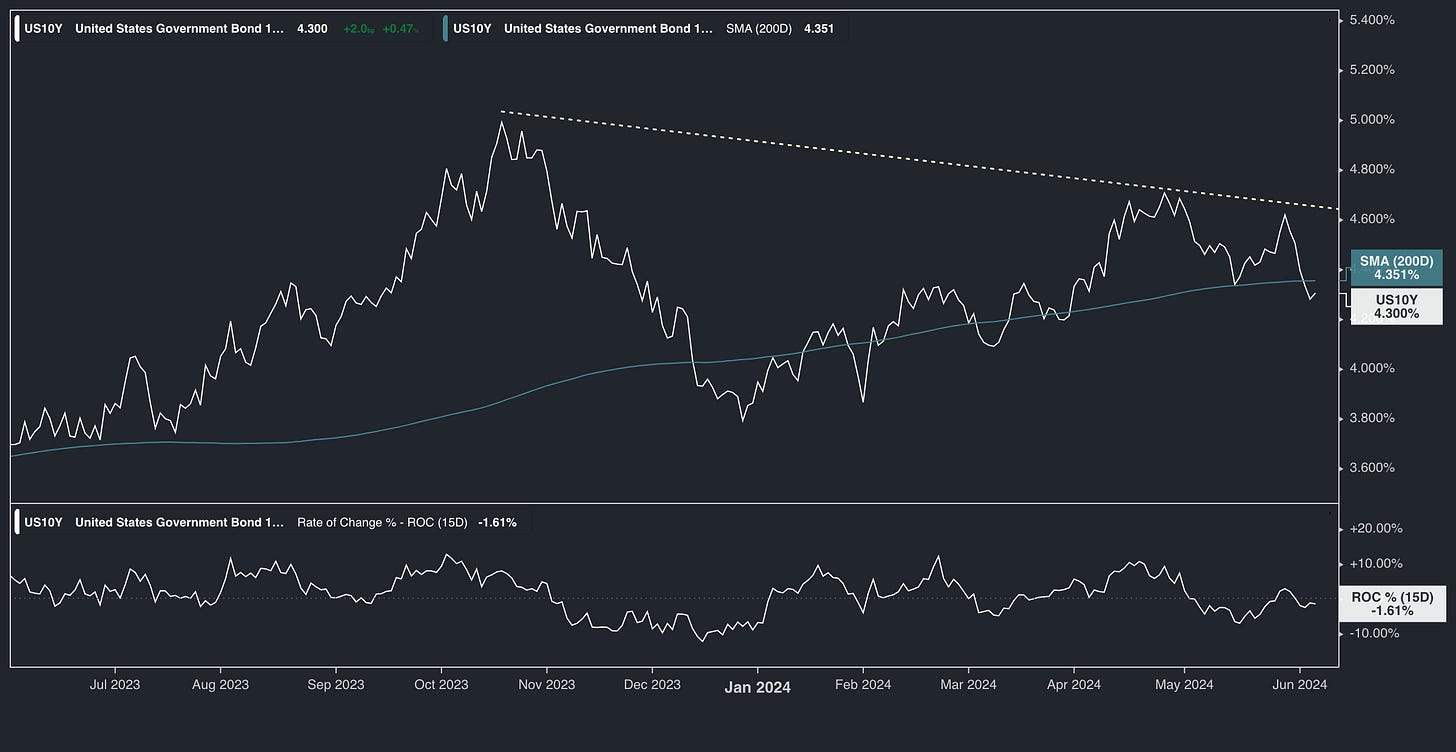This screenshot has height=752, width=1456.
Task: Click the 4.300 last value in the legend
Action: click(312, 29)
